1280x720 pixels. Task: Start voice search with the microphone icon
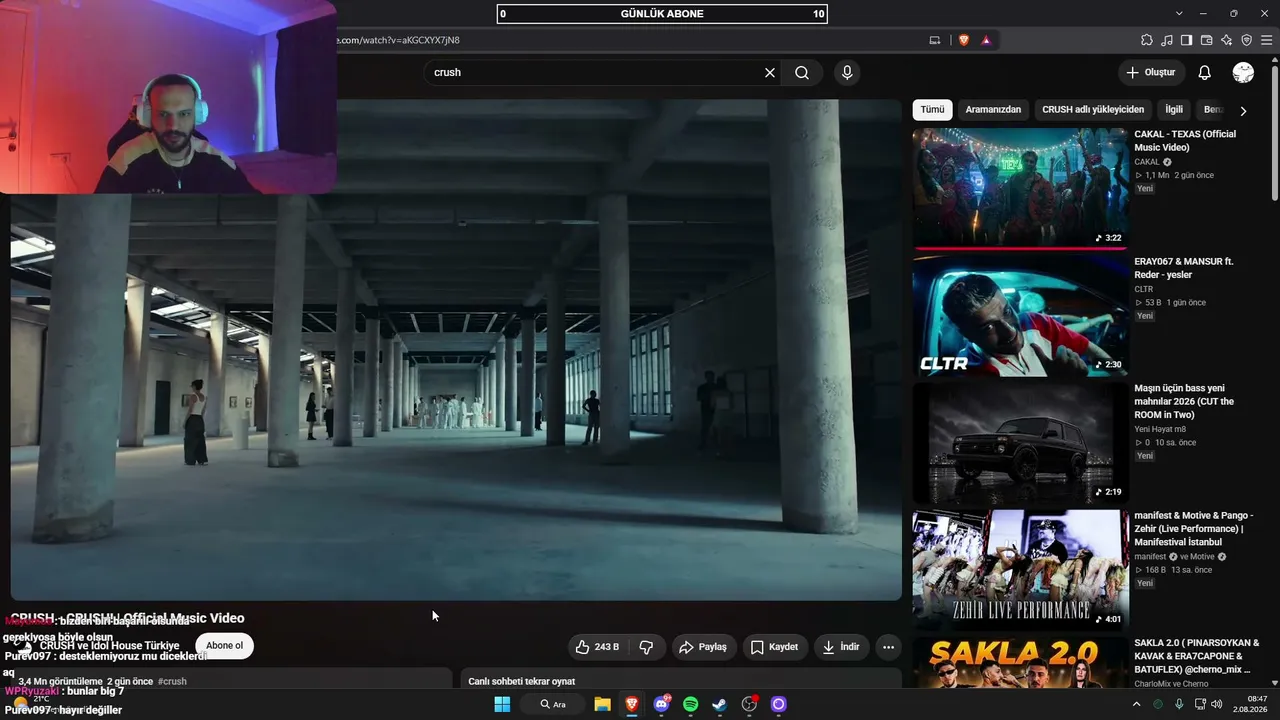pyautogui.click(x=847, y=72)
